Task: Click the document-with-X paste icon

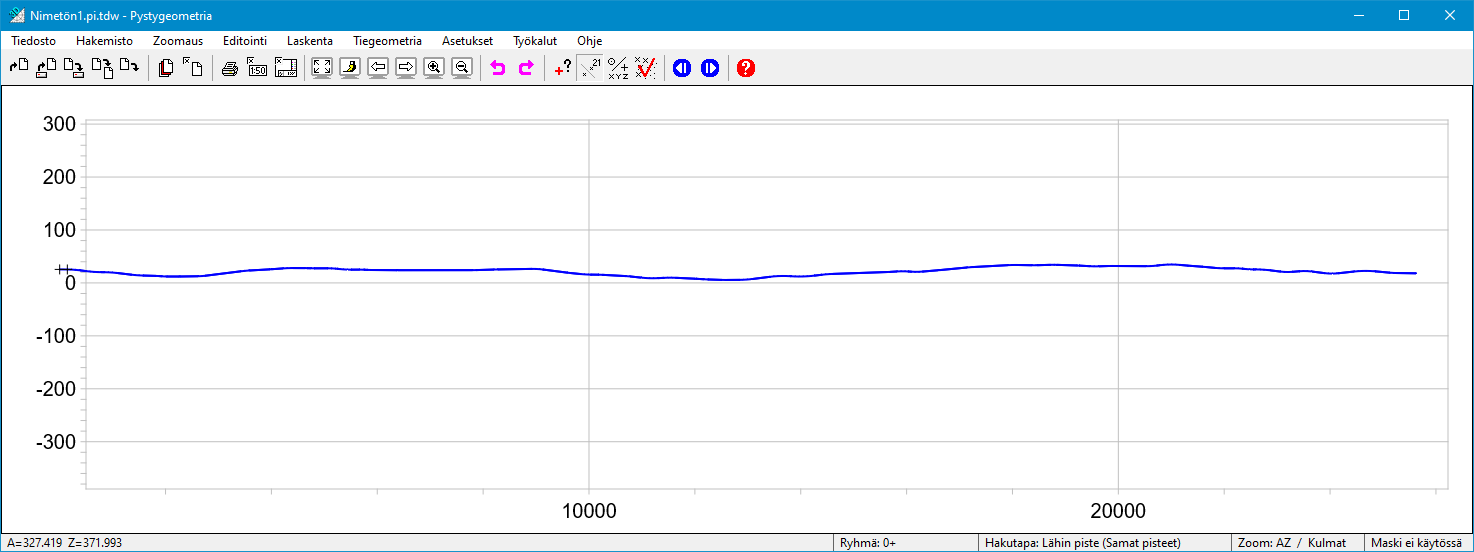Action: coord(193,68)
